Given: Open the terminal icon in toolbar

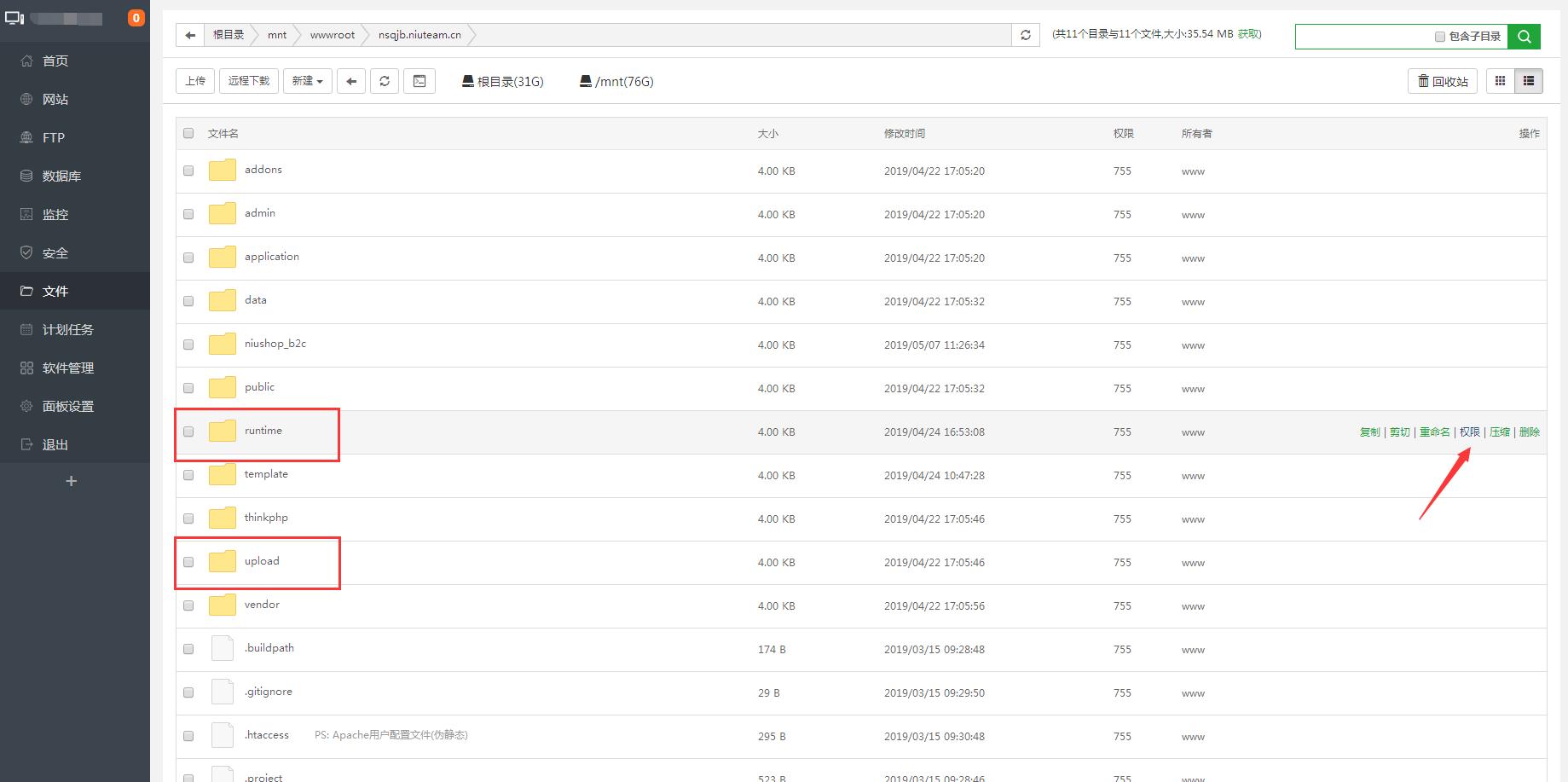Looking at the screenshot, I should [x=419, y=81].
